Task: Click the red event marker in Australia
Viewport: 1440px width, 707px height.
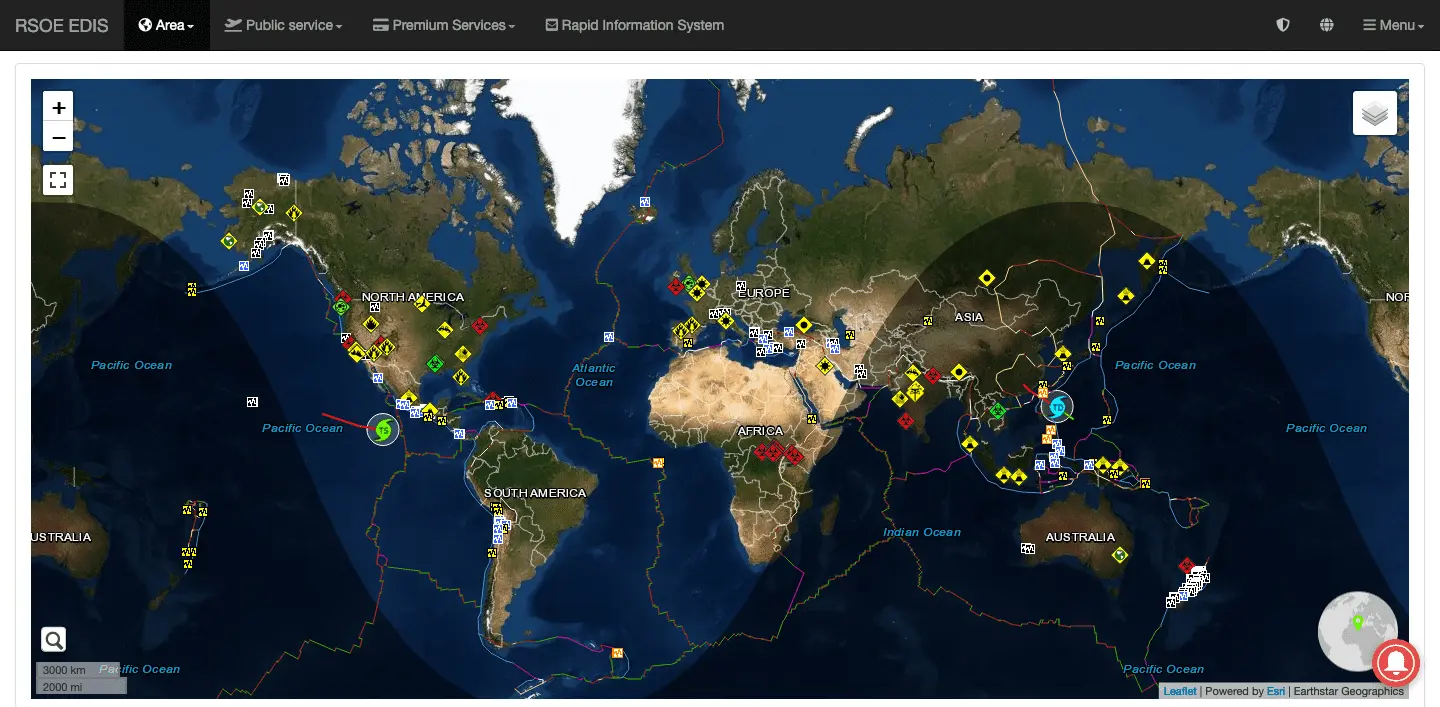Action: [1186, 566]
